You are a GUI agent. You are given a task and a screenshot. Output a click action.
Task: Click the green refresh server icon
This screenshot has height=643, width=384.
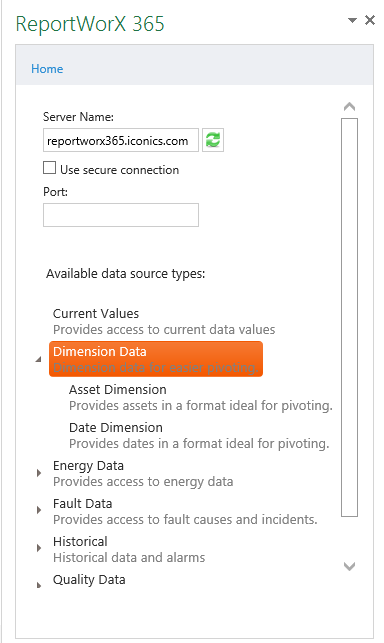click(213, 140)
